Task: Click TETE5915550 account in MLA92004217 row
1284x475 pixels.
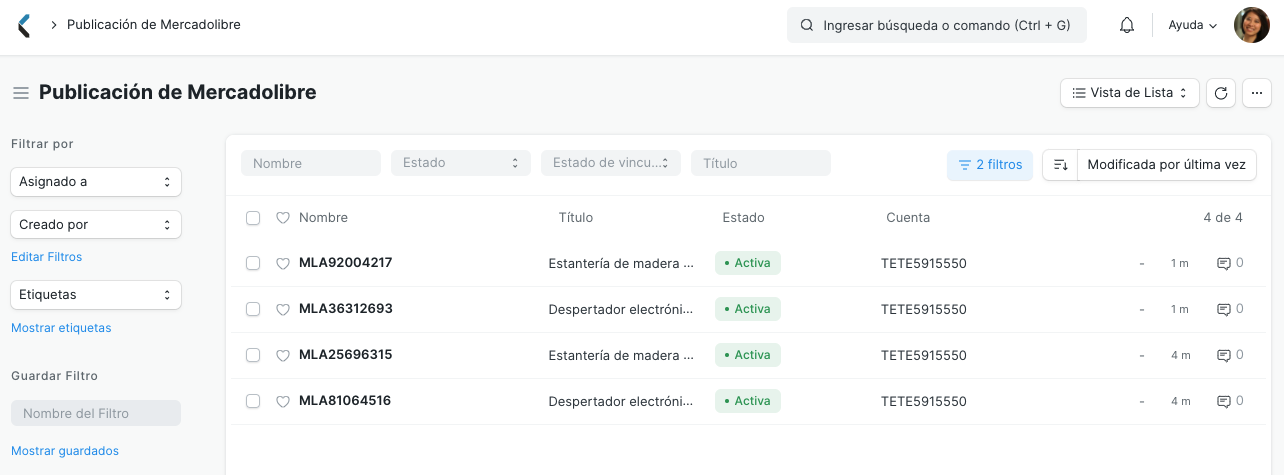Action: coord(924,264)
